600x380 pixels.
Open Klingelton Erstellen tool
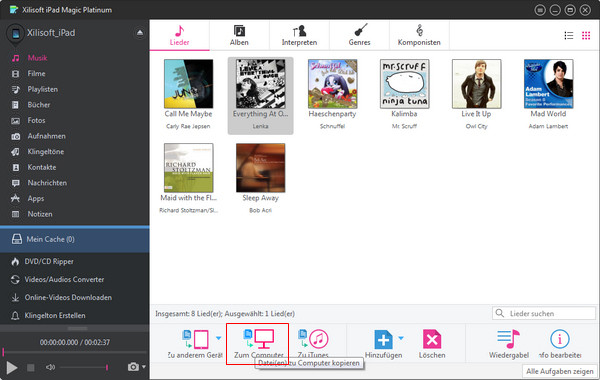pyautogui.click(x=55, y=316)
